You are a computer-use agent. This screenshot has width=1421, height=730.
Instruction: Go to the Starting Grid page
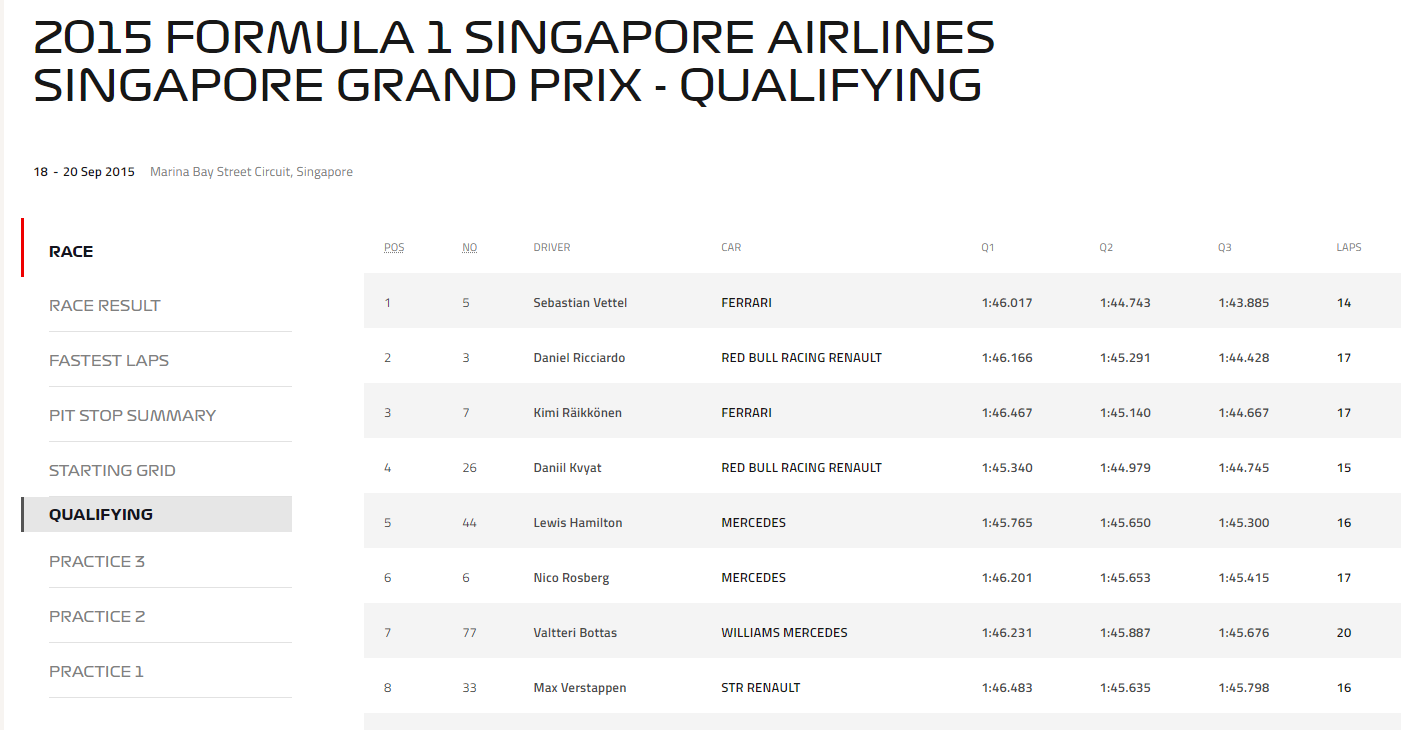point(112,471)
